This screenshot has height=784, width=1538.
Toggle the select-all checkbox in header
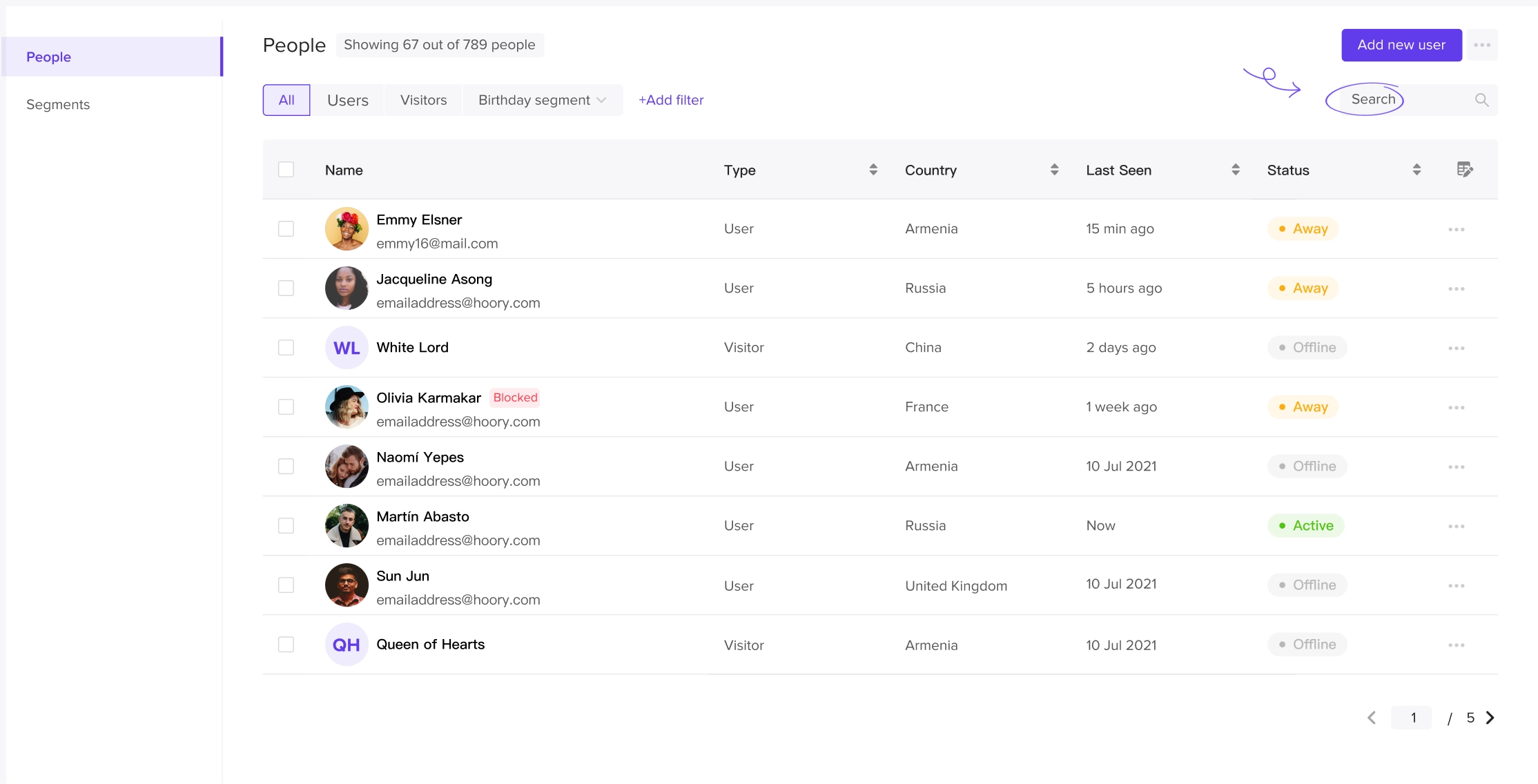(286, 170)
